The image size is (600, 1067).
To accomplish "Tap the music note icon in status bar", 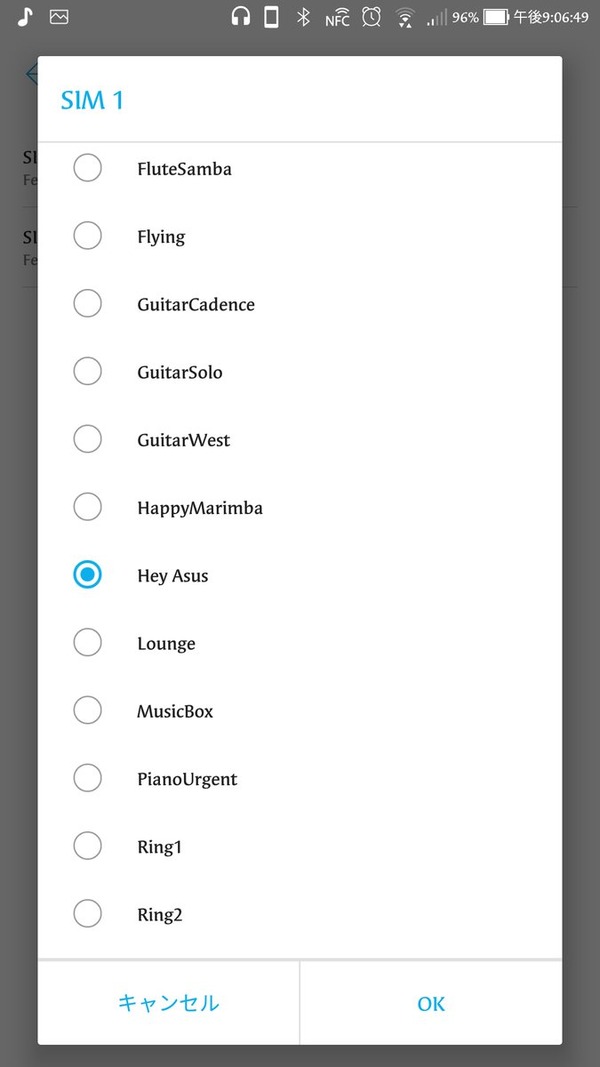I will coord(25,16).
